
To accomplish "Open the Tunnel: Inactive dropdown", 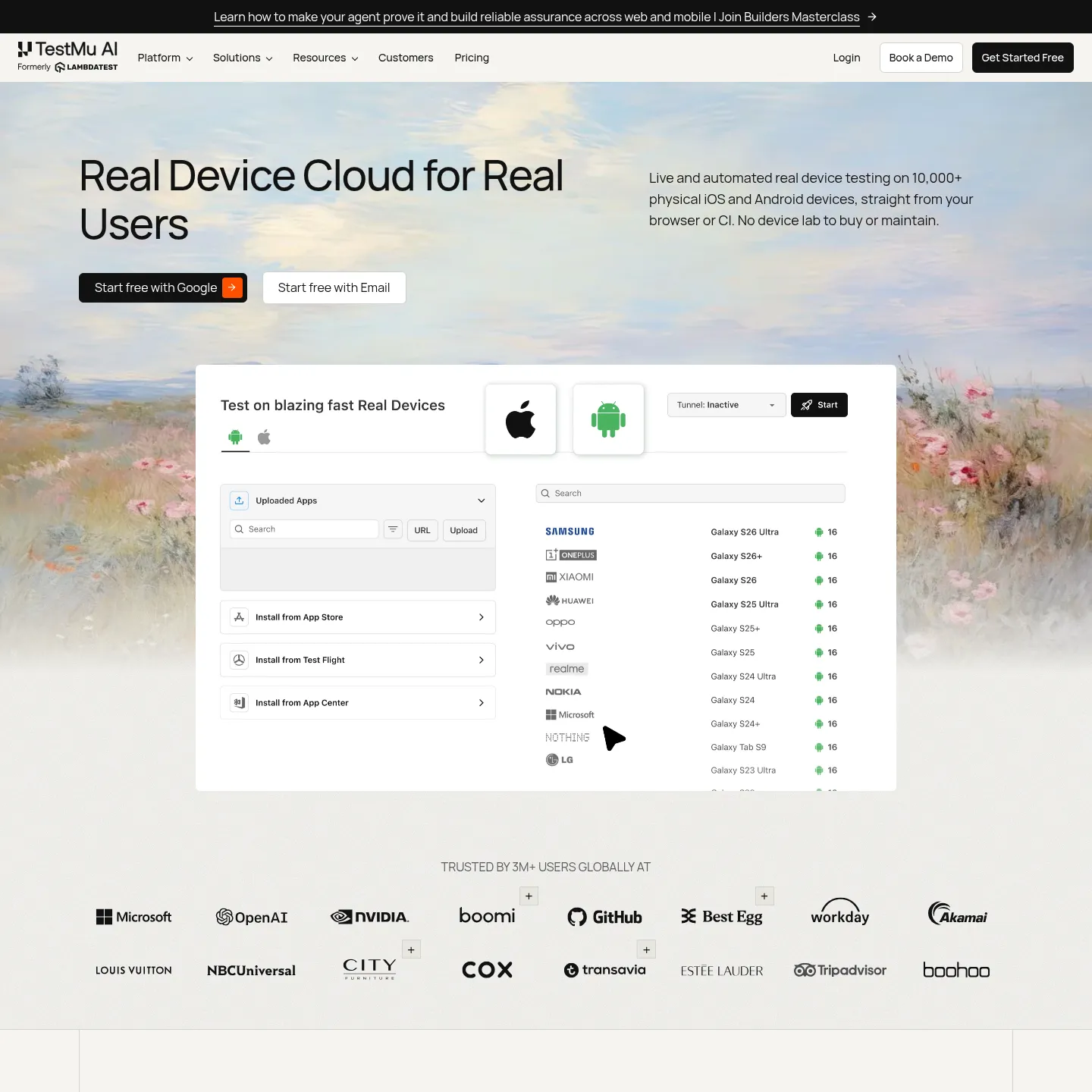I will coord(726,405).
